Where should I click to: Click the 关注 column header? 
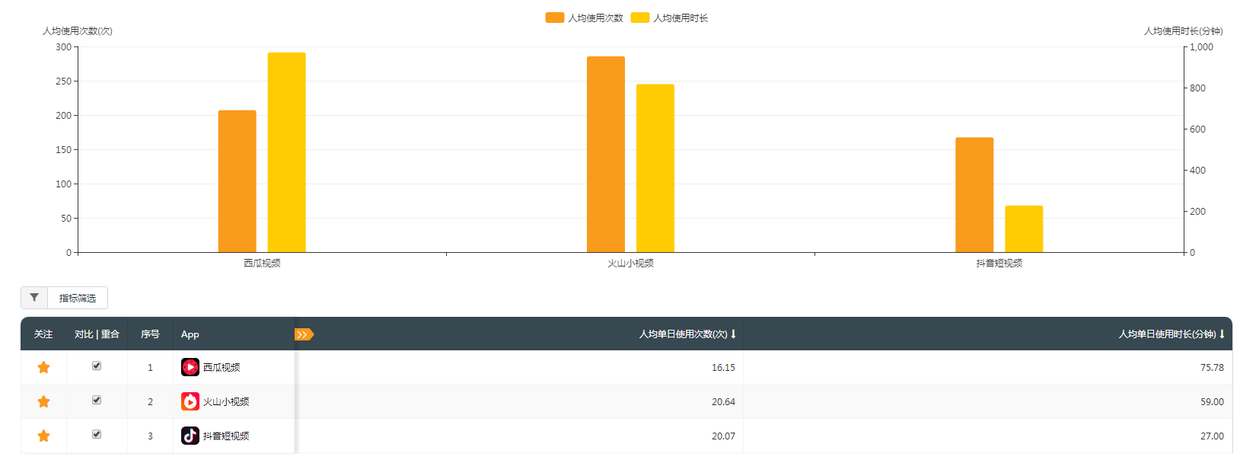tap(43, 334)
